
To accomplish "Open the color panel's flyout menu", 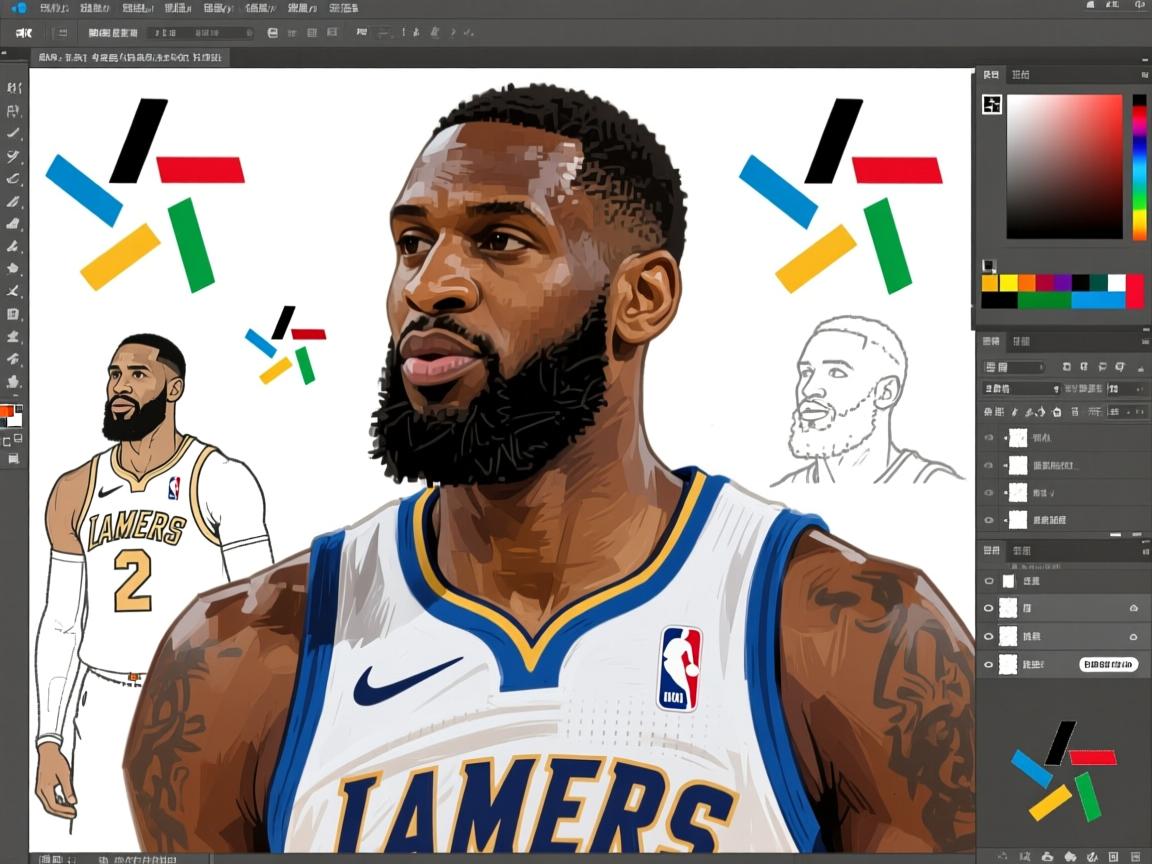I will 1144,75.
